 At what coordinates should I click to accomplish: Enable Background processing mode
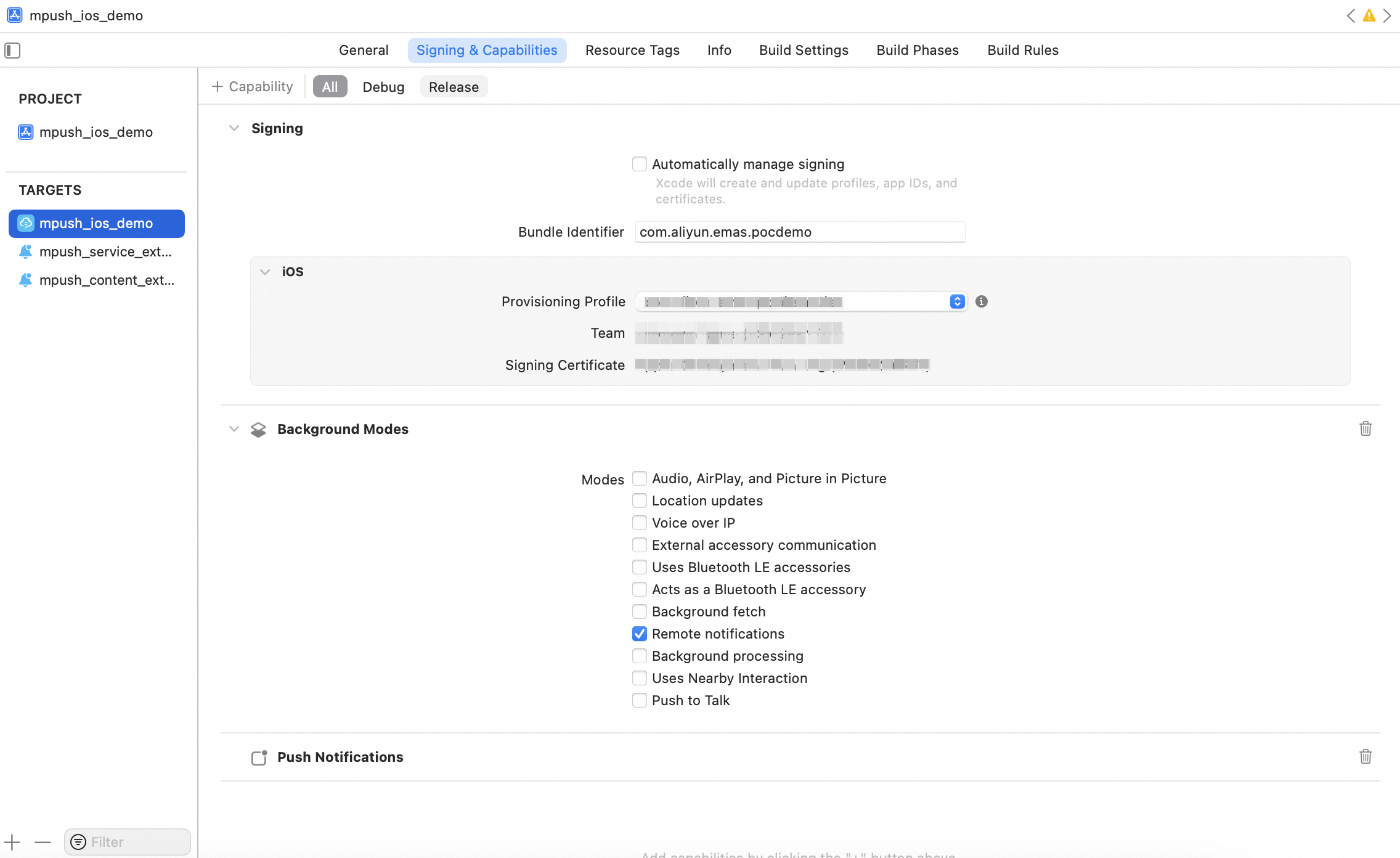pyautogui.click(x=640, y=656)
